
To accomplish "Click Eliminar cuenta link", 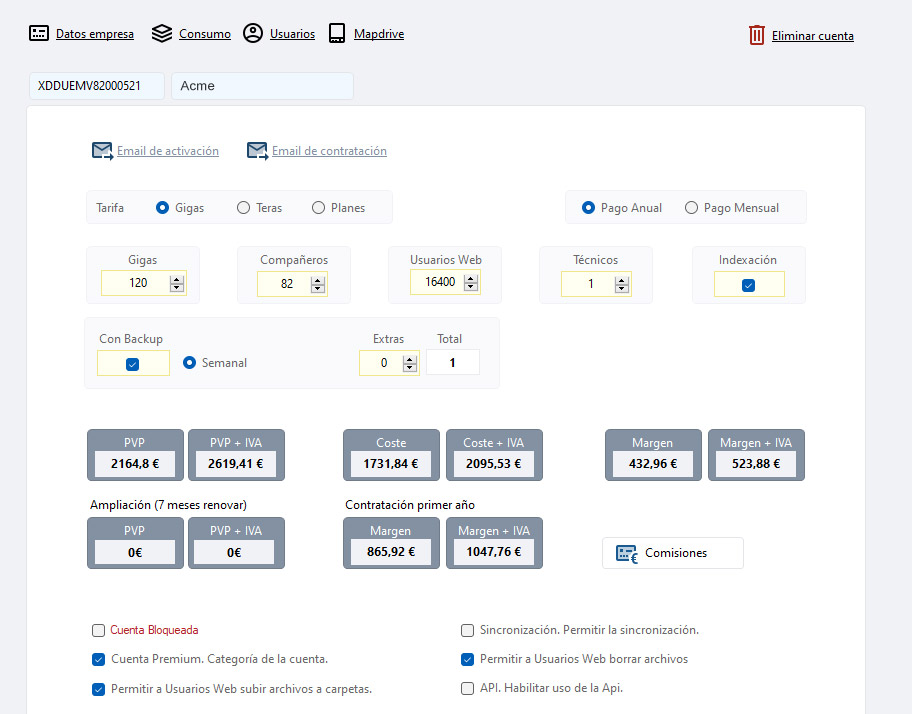I will (813, 35).
